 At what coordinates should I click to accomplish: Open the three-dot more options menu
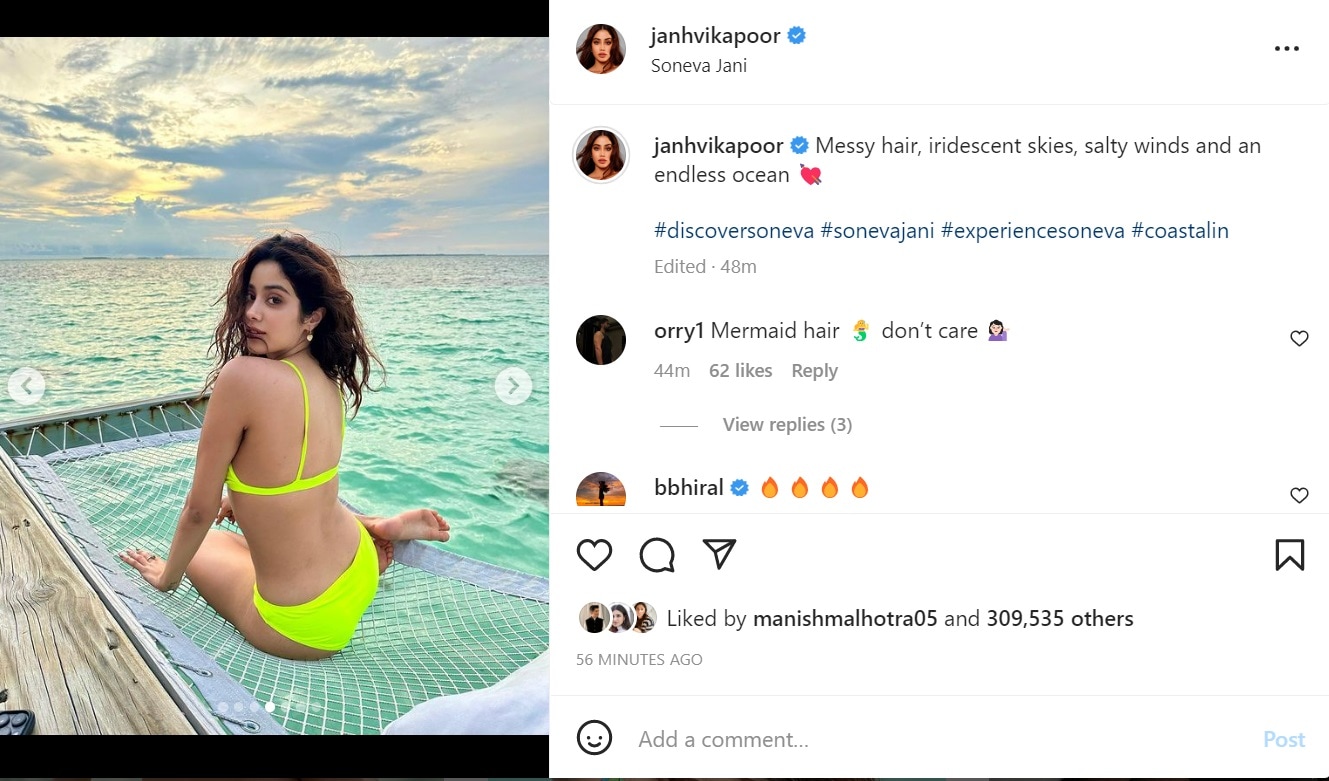tap(1286, 49)
